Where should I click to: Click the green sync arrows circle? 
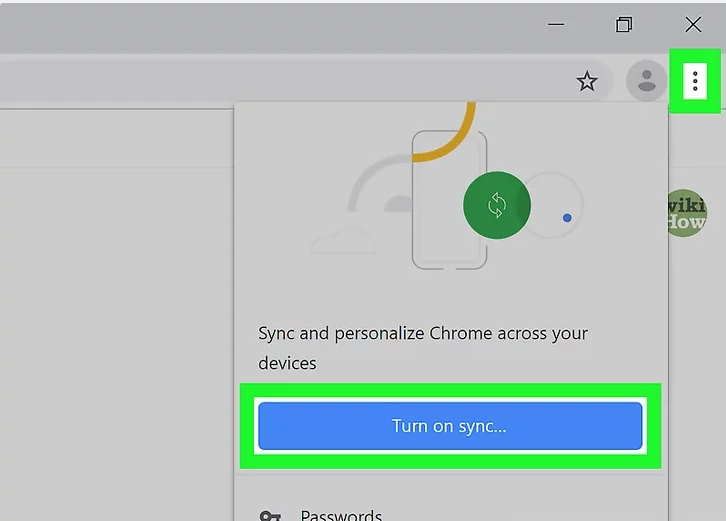[496, 205]
